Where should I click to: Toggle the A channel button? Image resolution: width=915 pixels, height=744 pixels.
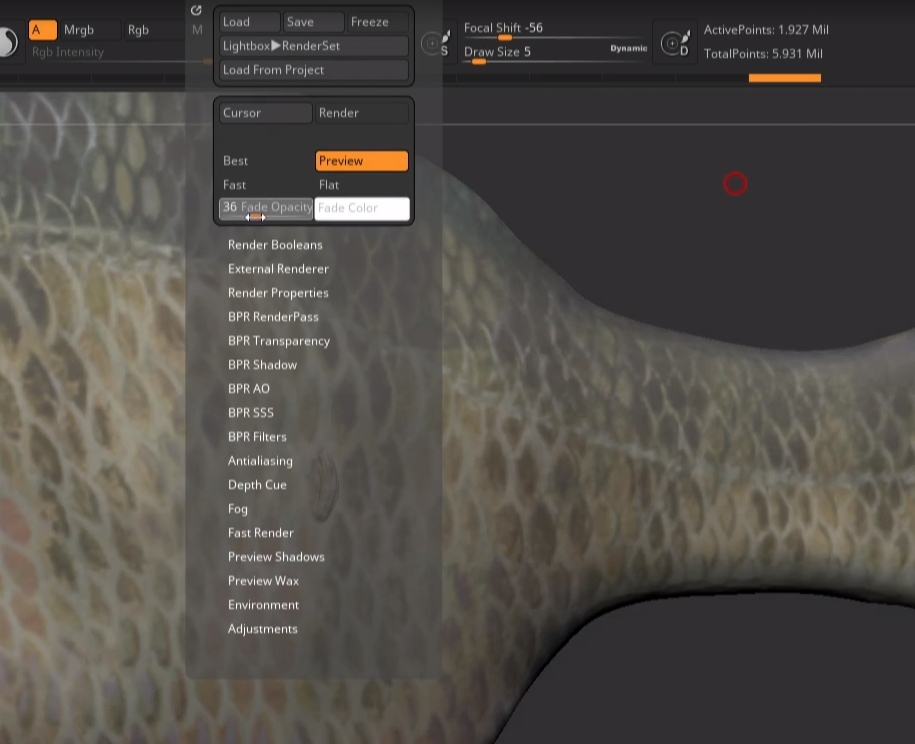[x=42, y=30]
